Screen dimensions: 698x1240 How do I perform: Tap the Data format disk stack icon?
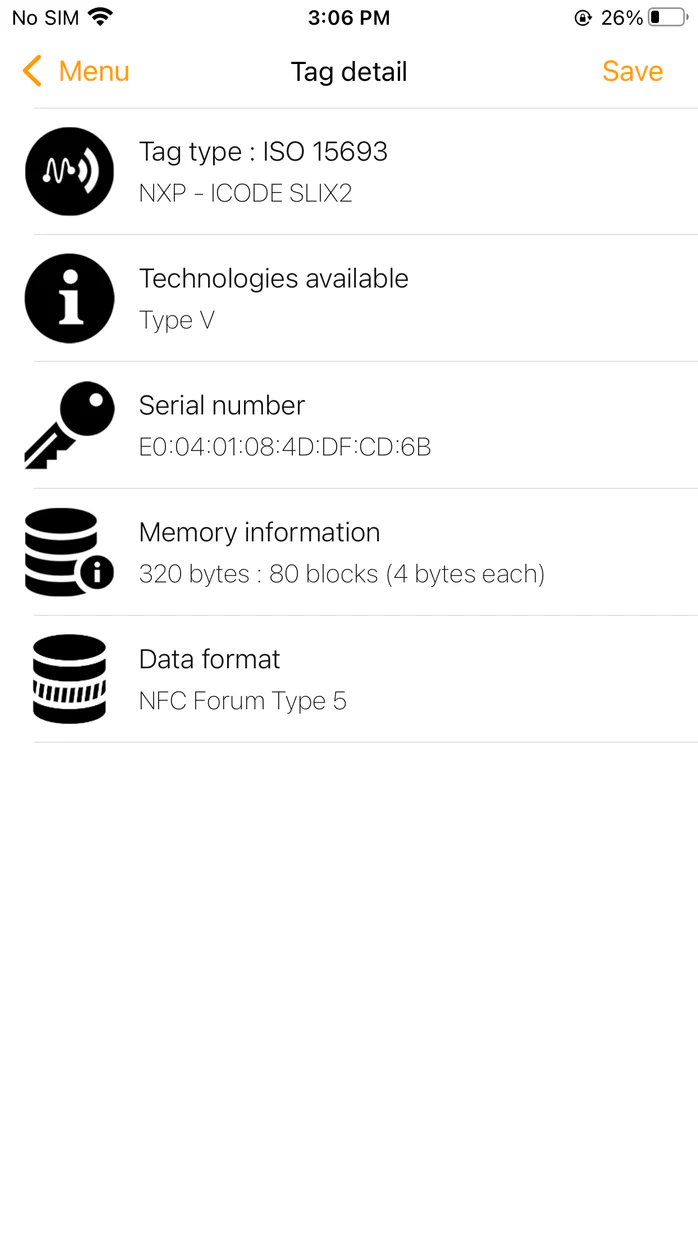(69, 679)
